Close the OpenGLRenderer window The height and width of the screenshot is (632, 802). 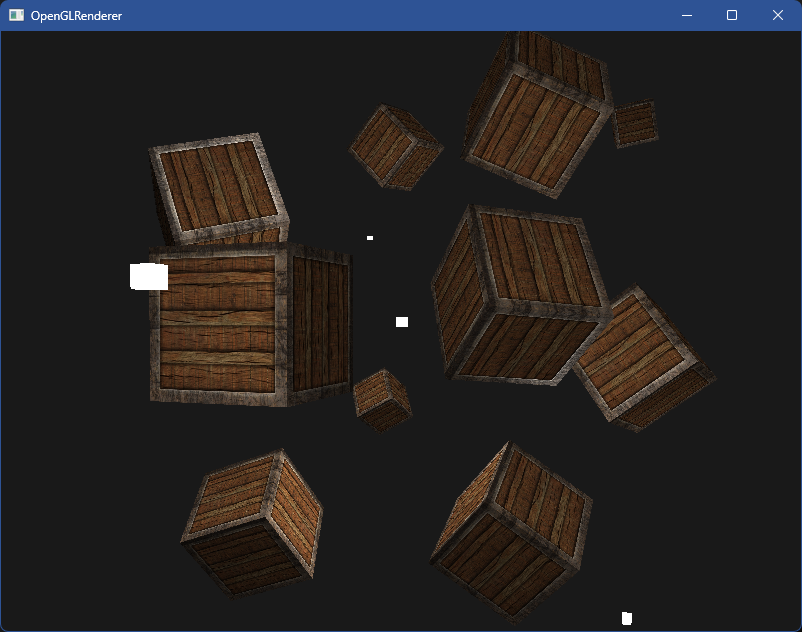point(777,15)
